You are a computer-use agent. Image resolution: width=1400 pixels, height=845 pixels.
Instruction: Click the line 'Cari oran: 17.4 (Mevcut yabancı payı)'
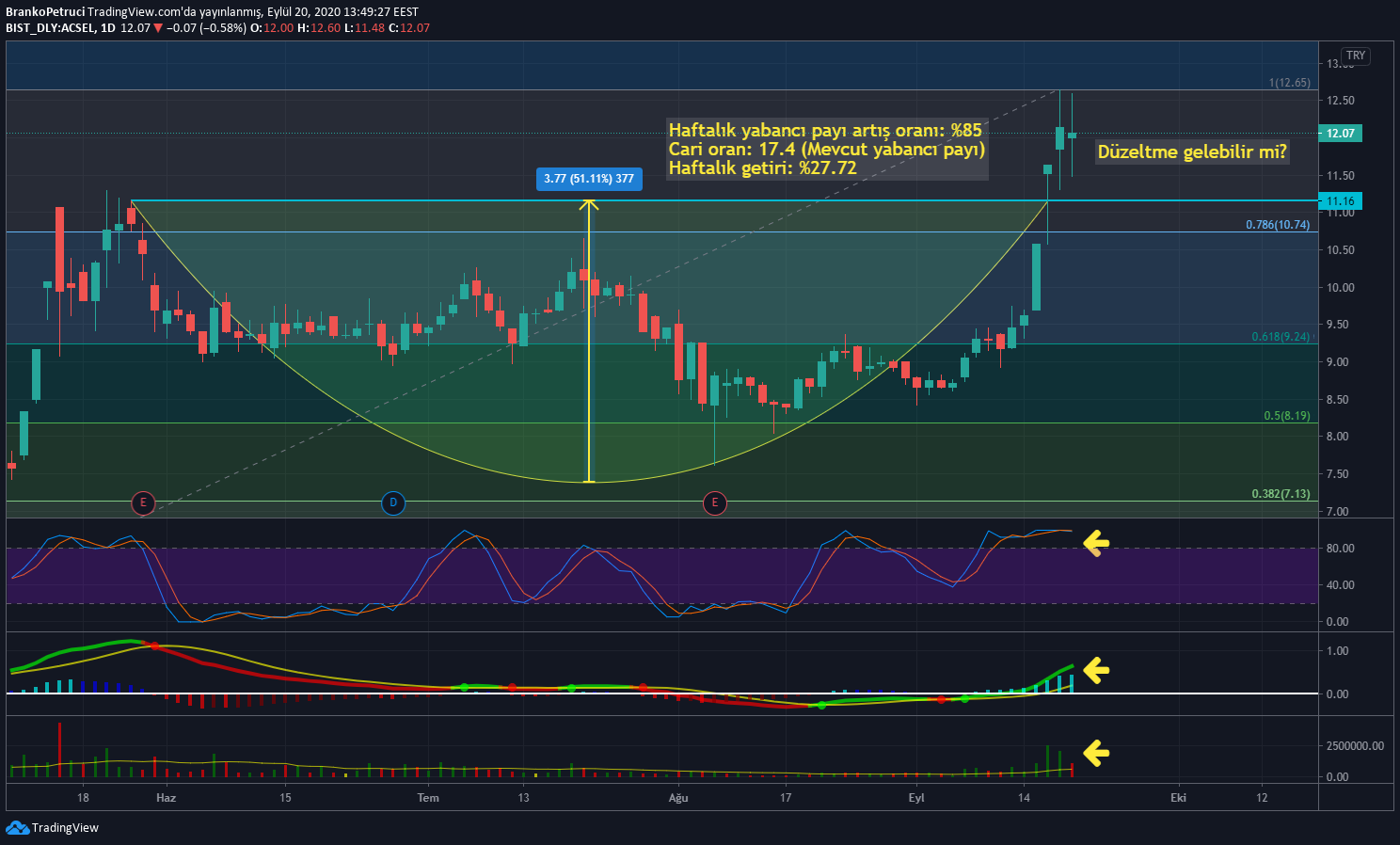click(827, 150)
